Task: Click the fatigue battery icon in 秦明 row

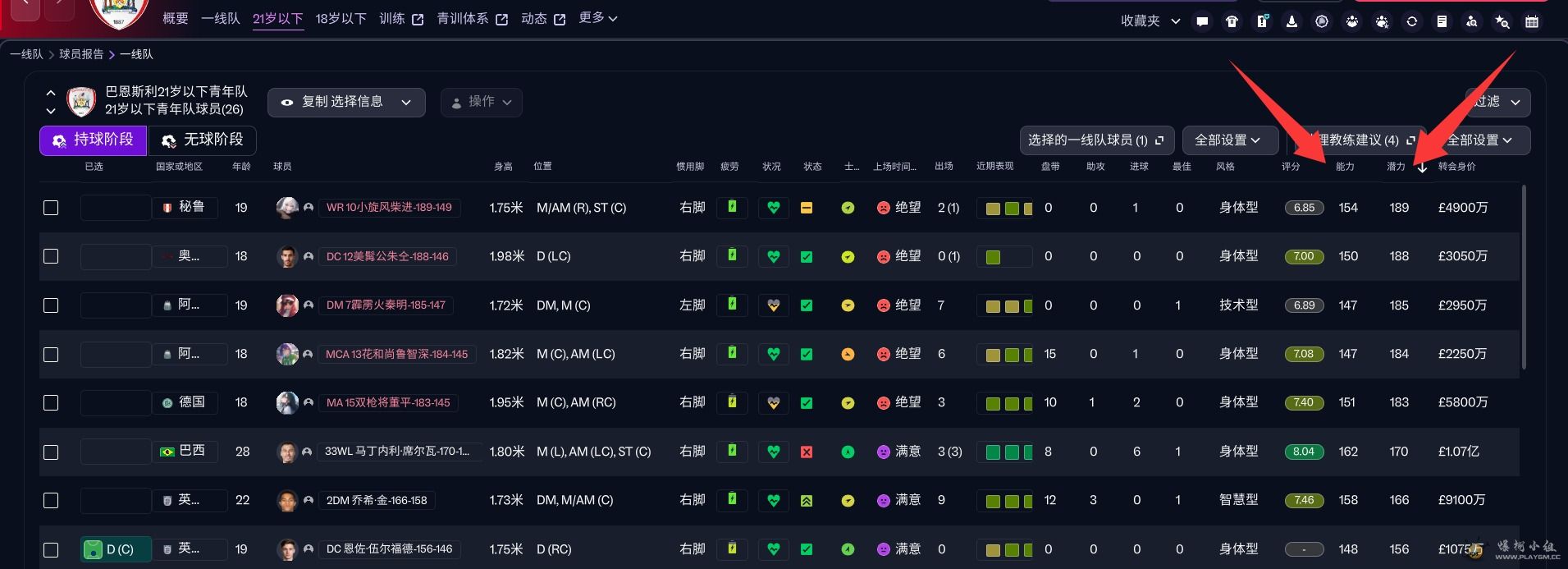Action: (732, 305)
